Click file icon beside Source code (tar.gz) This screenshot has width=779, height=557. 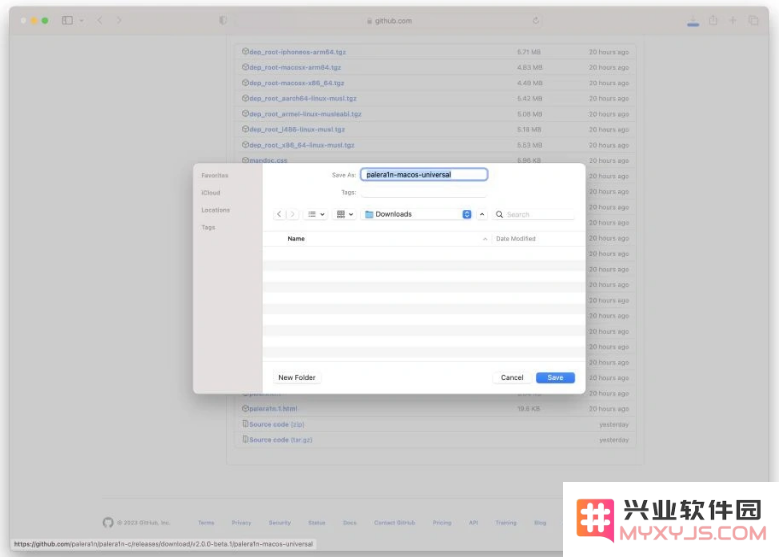(245, 439)
